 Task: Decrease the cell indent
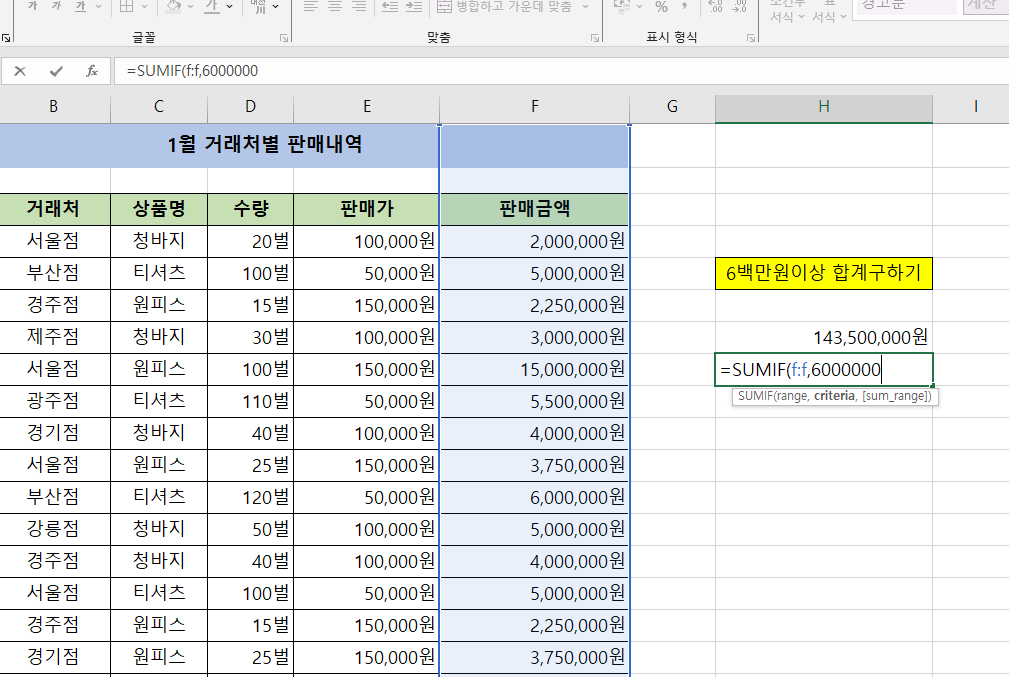389,6
